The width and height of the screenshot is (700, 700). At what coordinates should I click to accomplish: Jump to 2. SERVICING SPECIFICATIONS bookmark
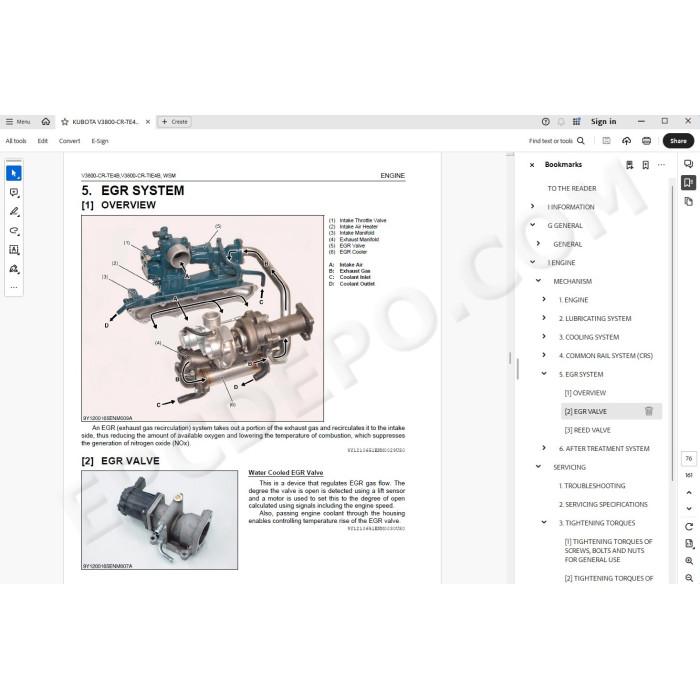point(603,504)
